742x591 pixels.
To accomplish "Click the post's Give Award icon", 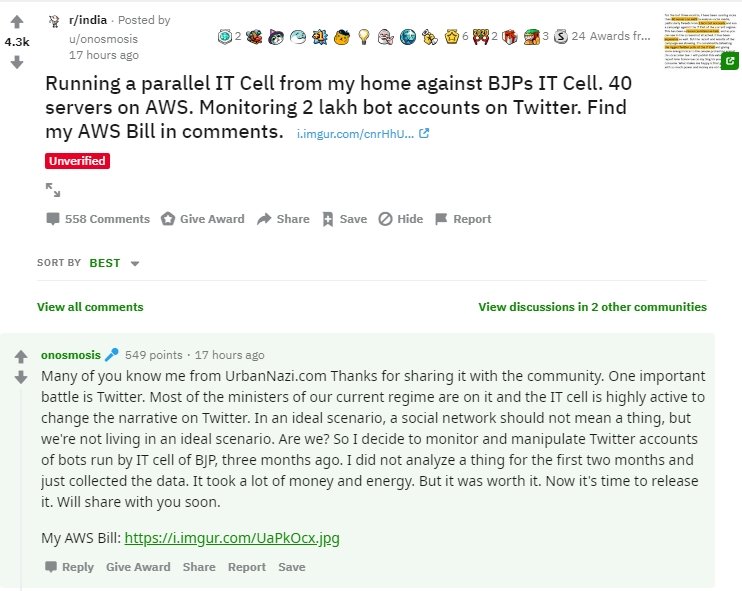I will [x=168, y=219].
